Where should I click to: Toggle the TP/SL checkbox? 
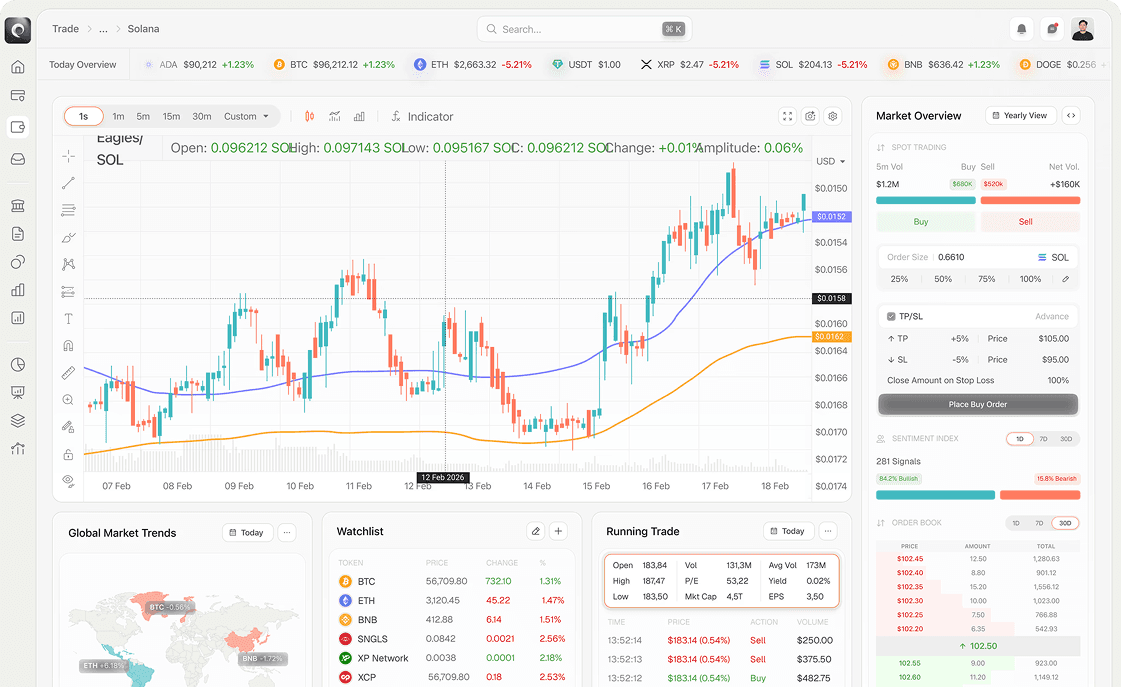click(891, 316)
